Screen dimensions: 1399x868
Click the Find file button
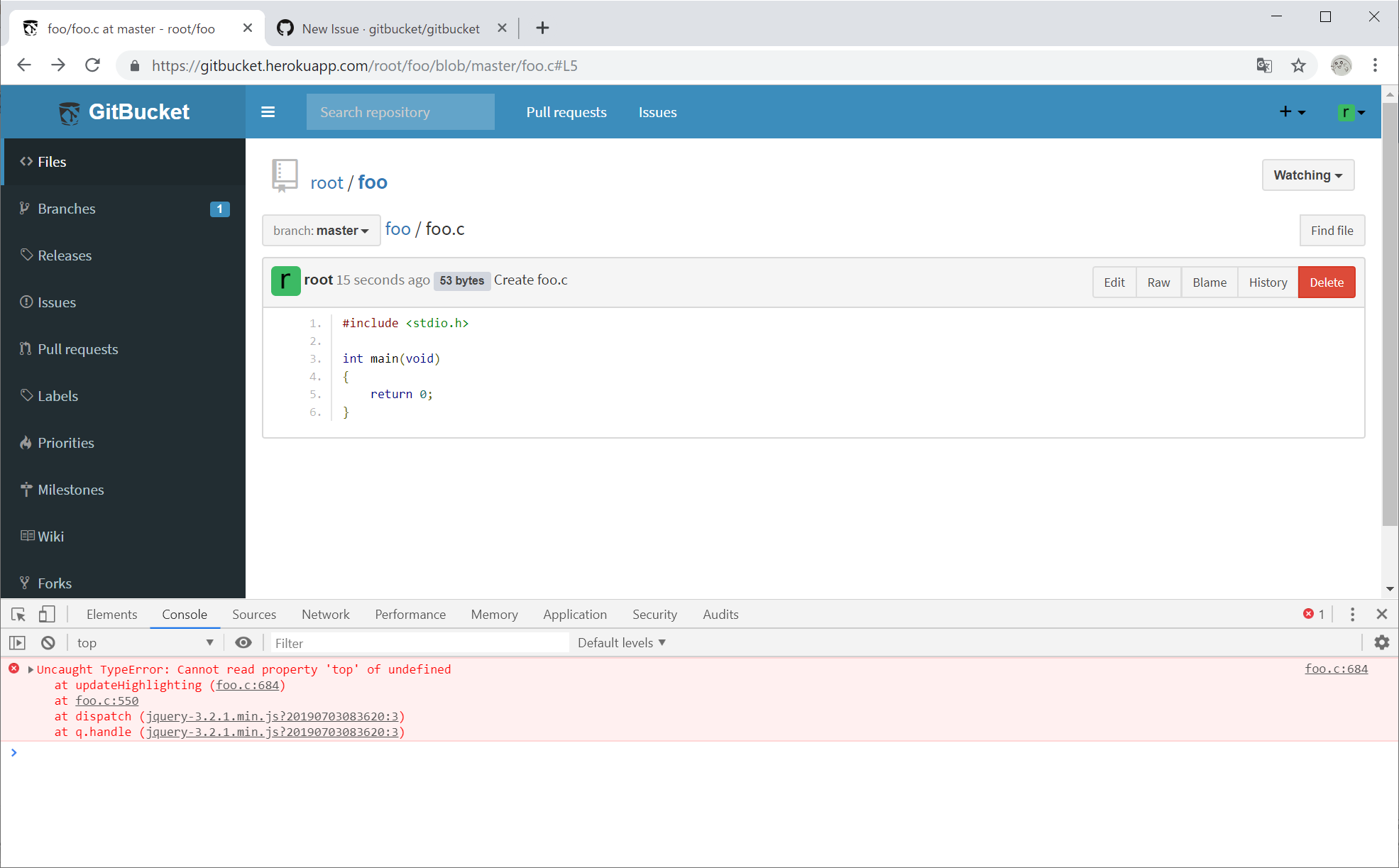pyautogui.click(x=1332, y=231)
